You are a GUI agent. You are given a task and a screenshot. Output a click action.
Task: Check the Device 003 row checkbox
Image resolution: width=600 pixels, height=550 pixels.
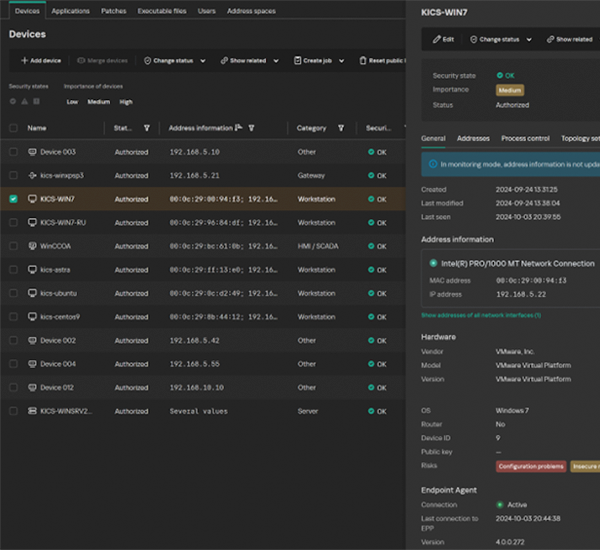[13, 152]
